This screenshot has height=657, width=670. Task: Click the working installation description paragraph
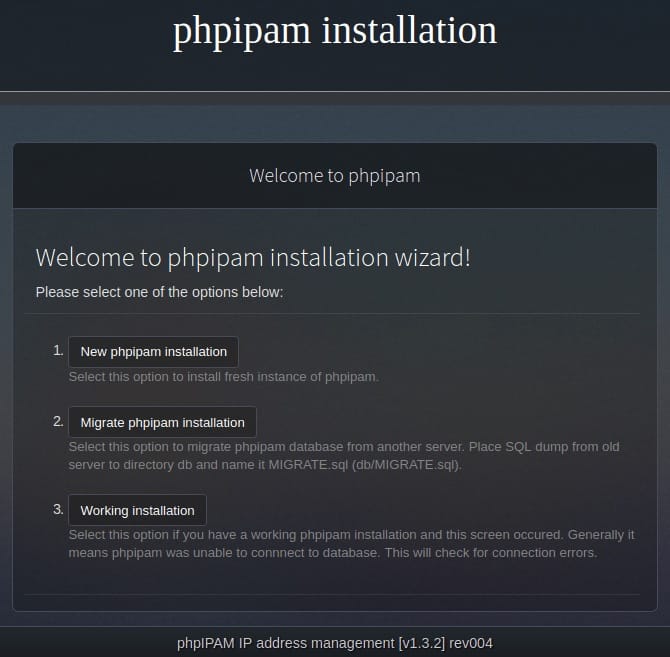coord(351,544)
